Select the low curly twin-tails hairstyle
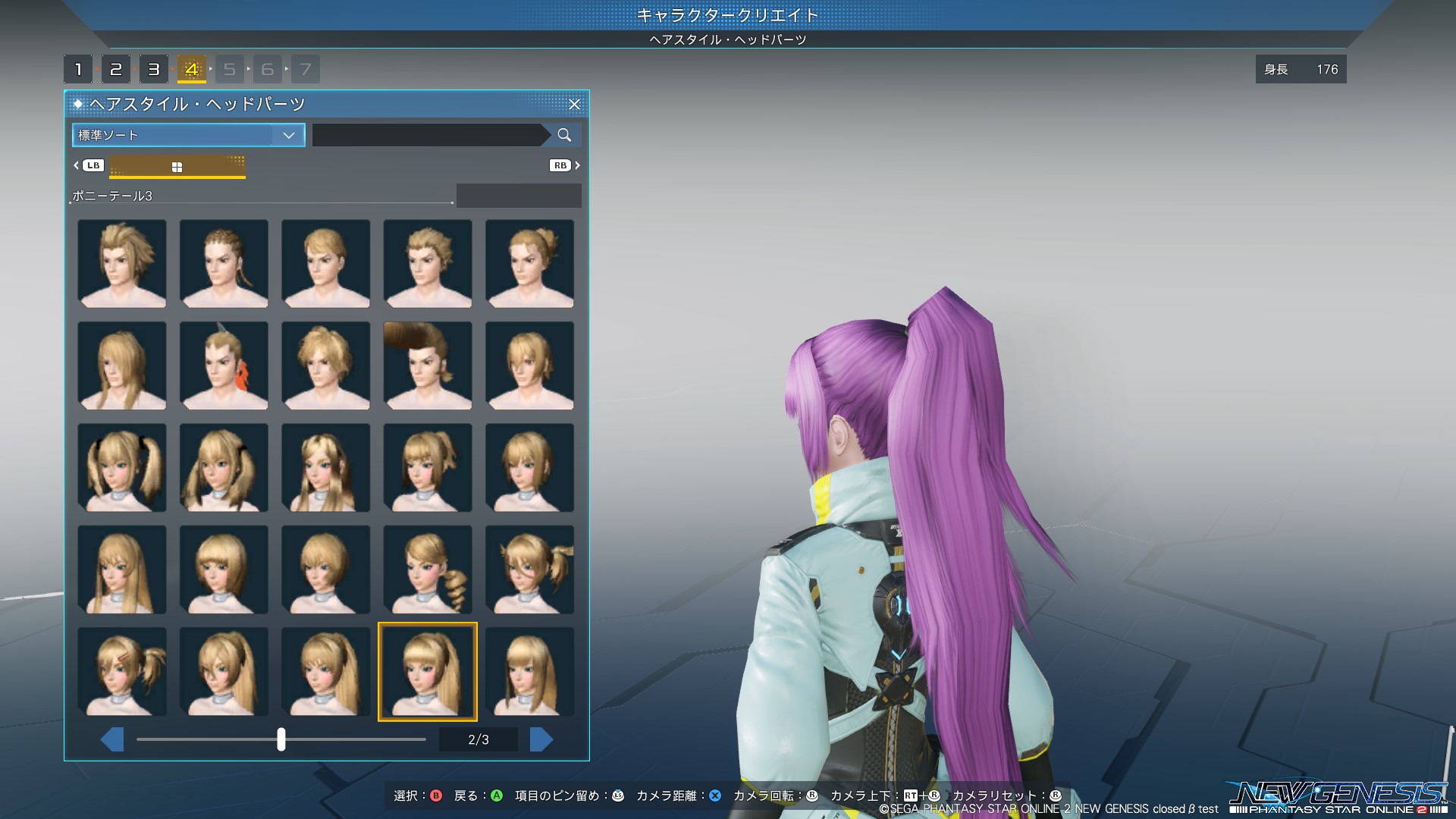Screen dimensions: 1456x819 click(224, 467)
